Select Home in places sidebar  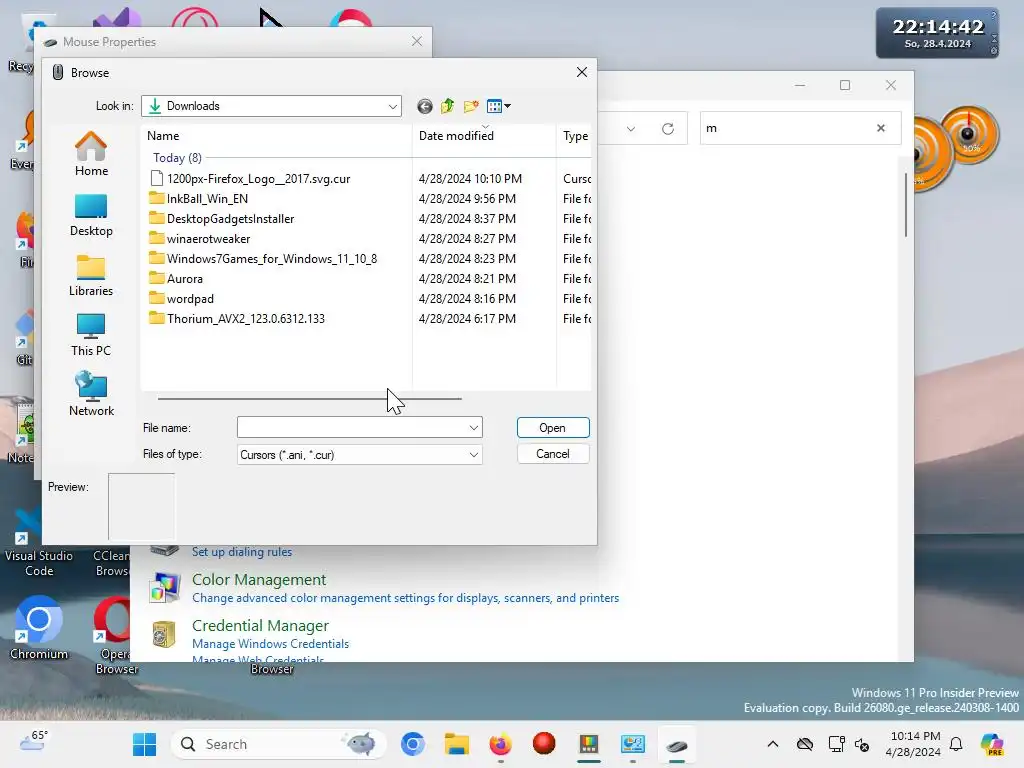click(91, 153)
